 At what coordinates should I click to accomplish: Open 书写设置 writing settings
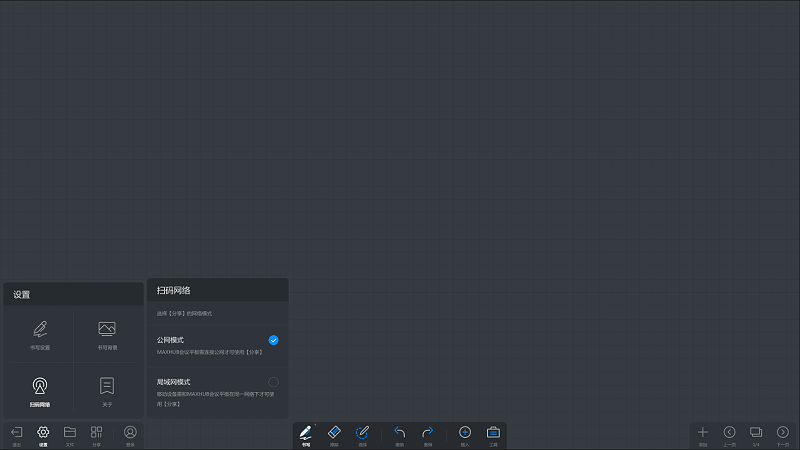[39, 334]
